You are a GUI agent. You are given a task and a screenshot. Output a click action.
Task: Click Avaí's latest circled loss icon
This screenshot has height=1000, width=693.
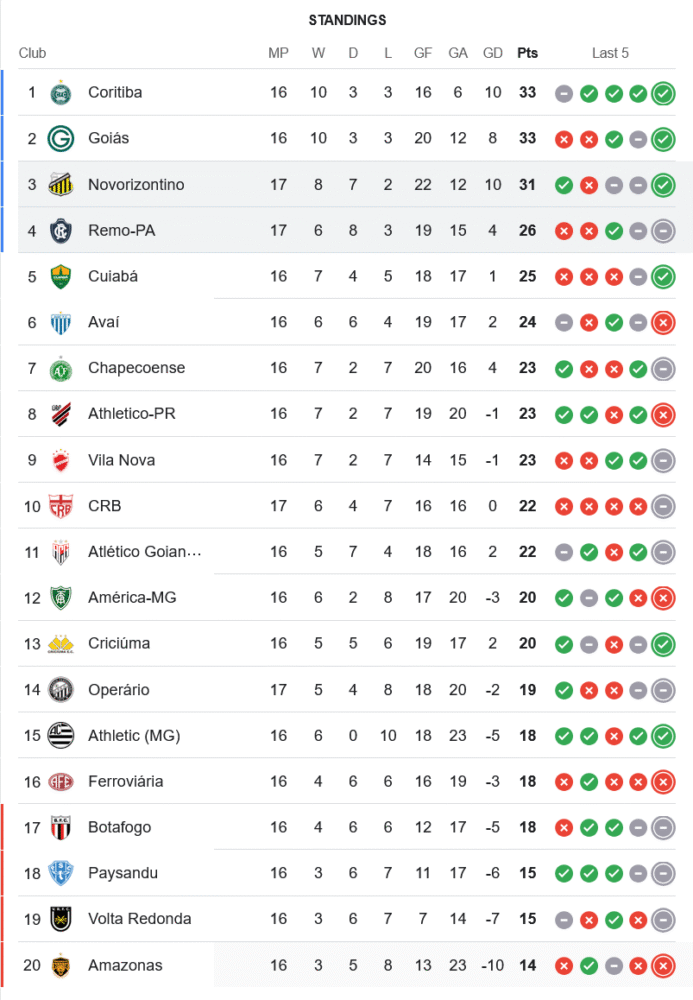point(662,323)
